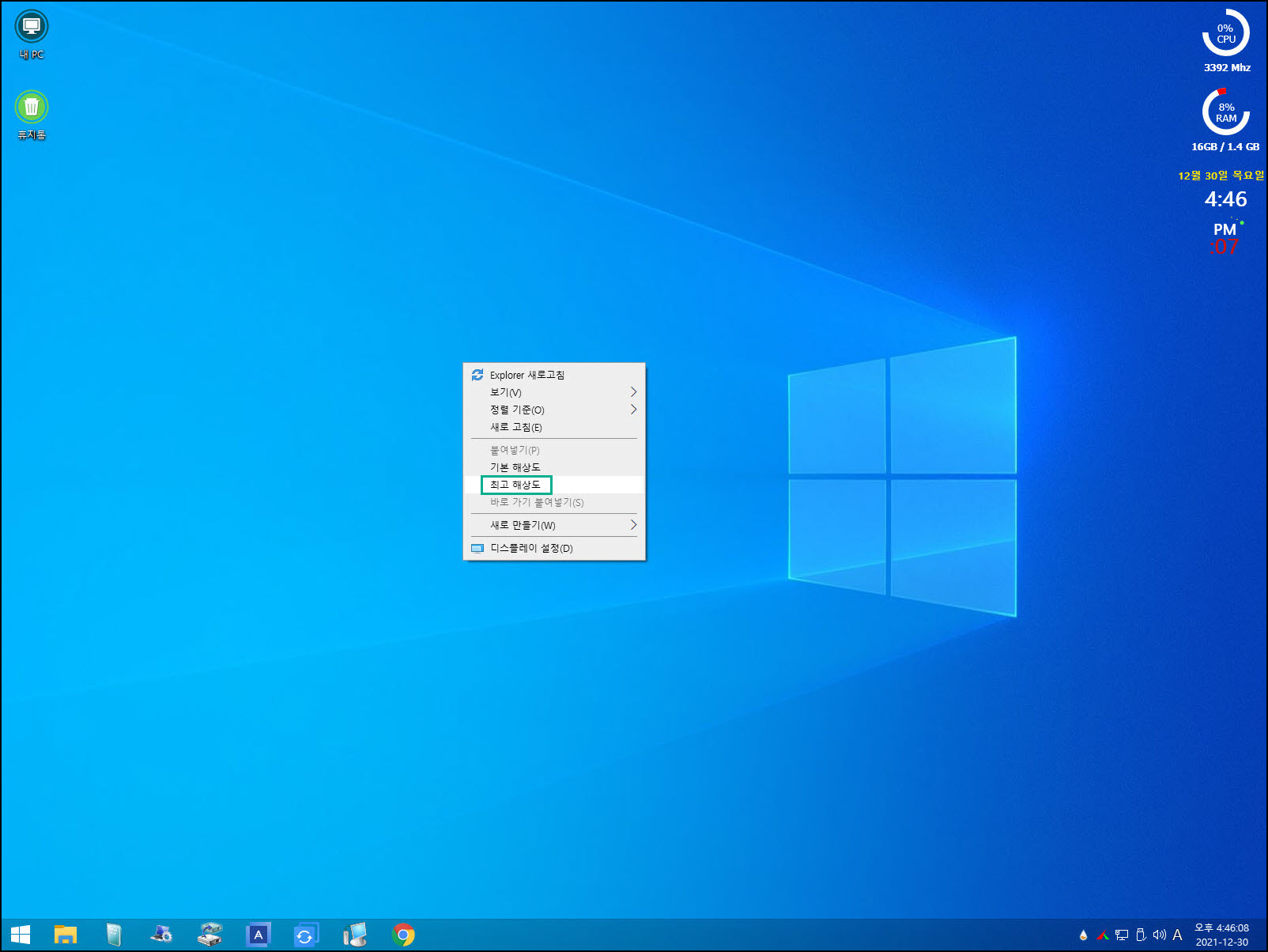Click the 디스플레이 설정 monitor icon
The width and height of the screenshot is (1268, 952).
click(477, 548)
